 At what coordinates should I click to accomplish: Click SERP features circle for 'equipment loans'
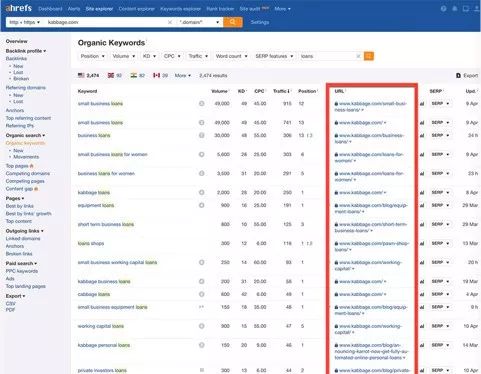[202, 205]
